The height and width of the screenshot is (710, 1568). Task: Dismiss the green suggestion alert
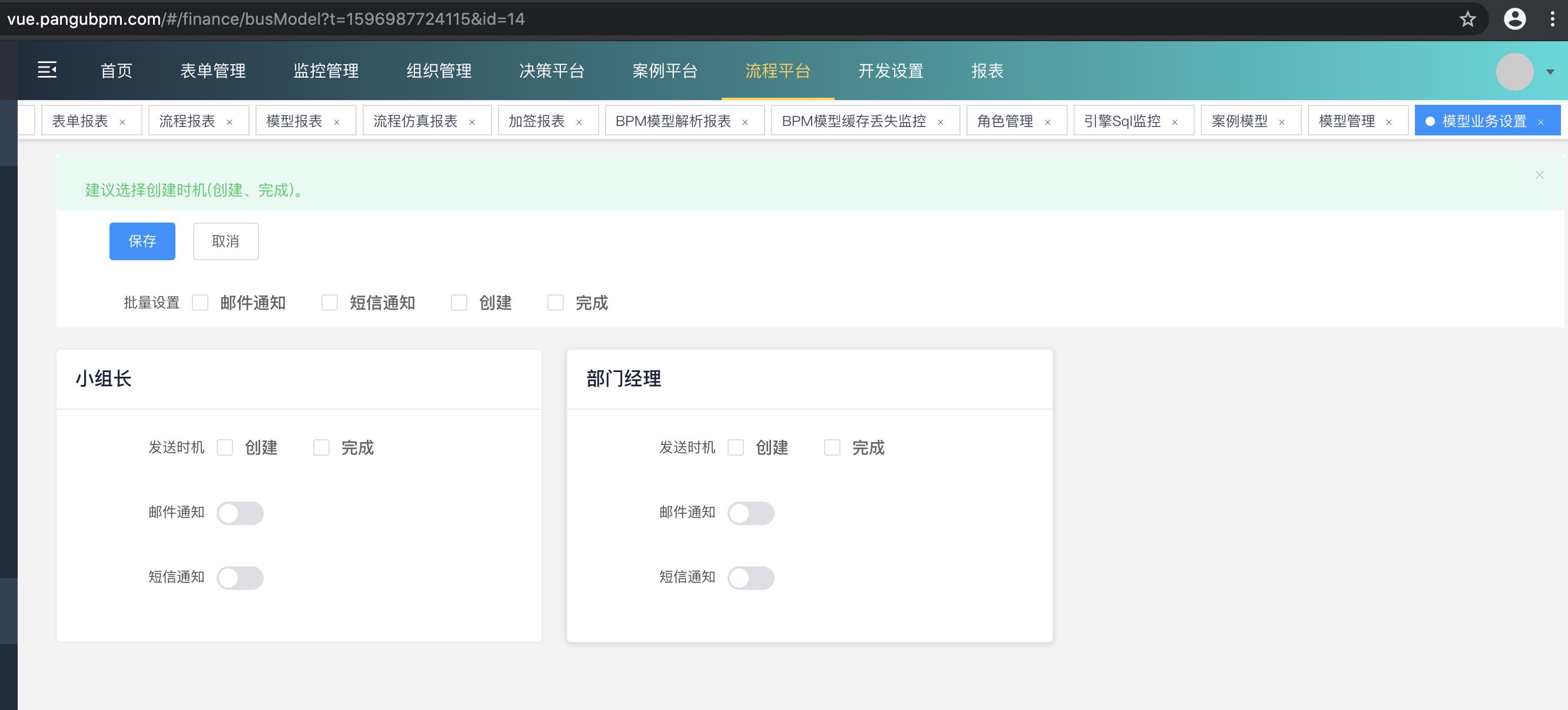coord(1539,175)
